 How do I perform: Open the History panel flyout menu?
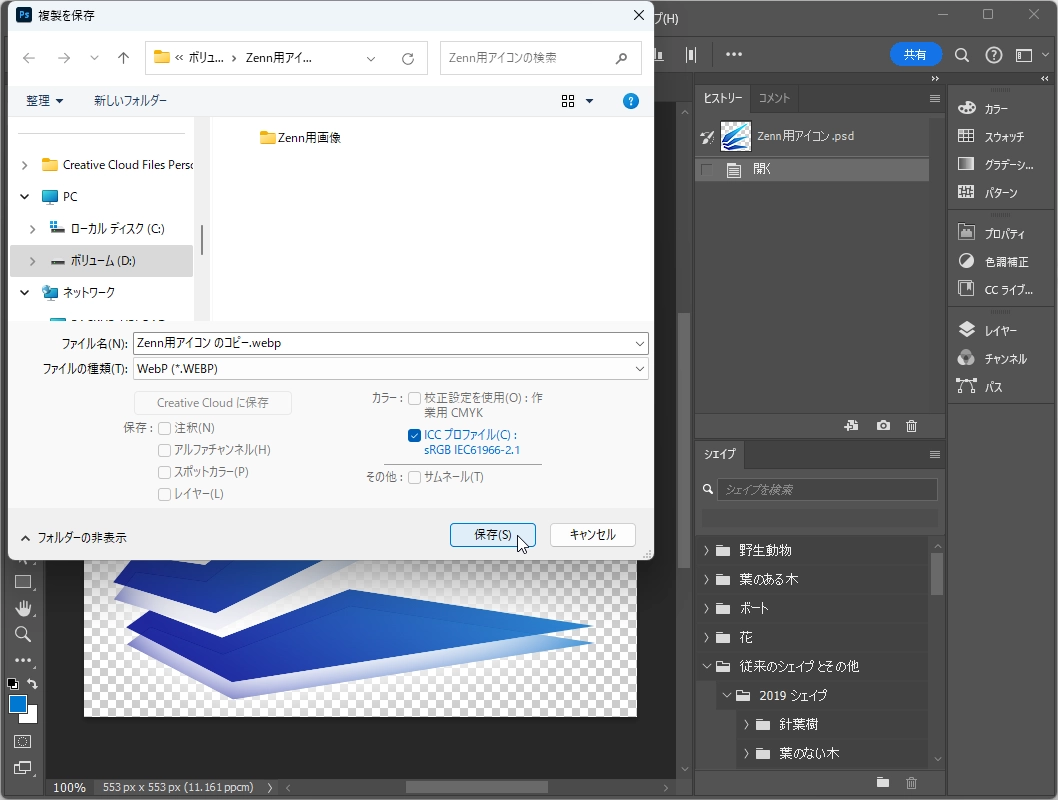tap(935, 98)
